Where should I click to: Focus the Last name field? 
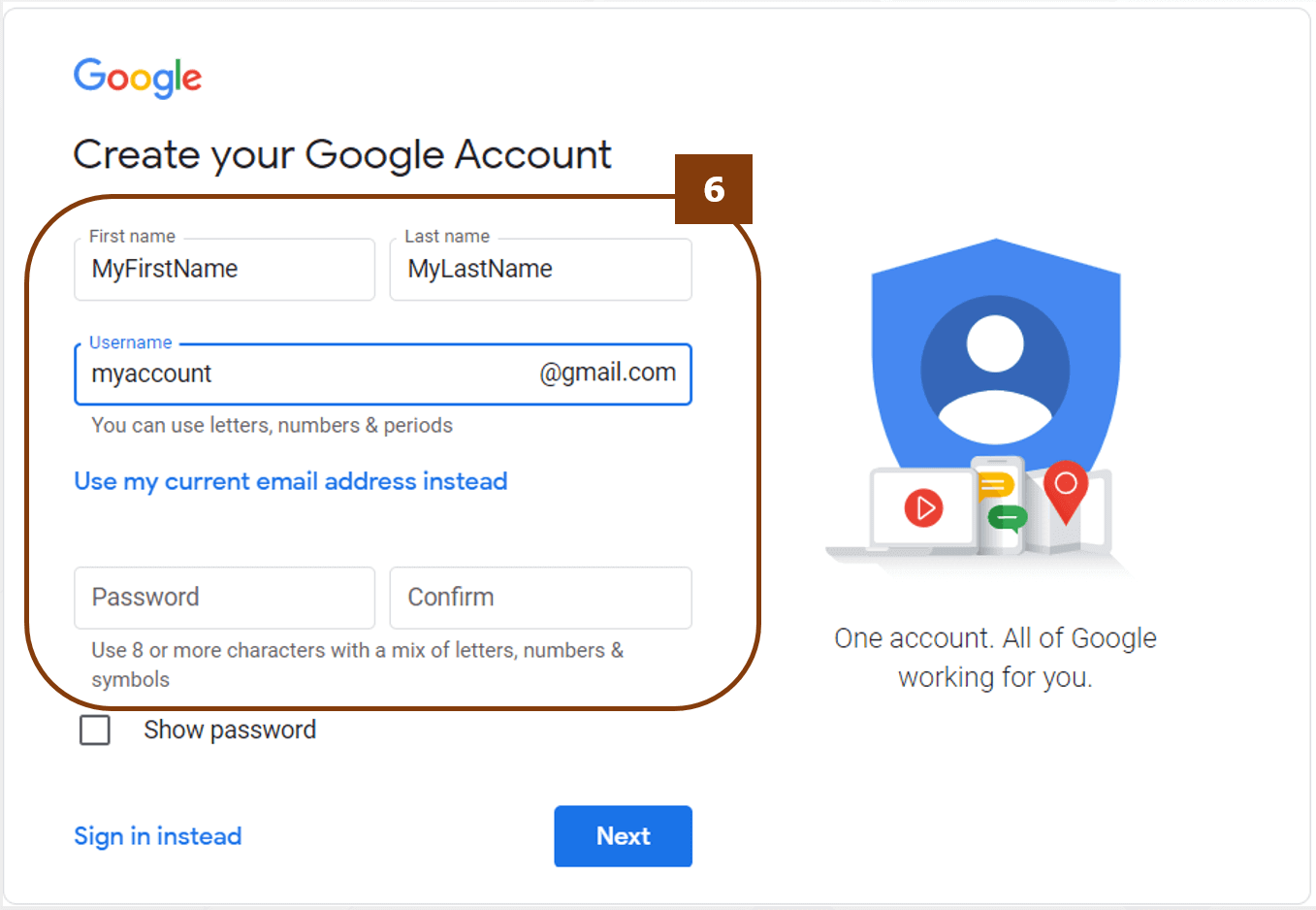[540, 270]
